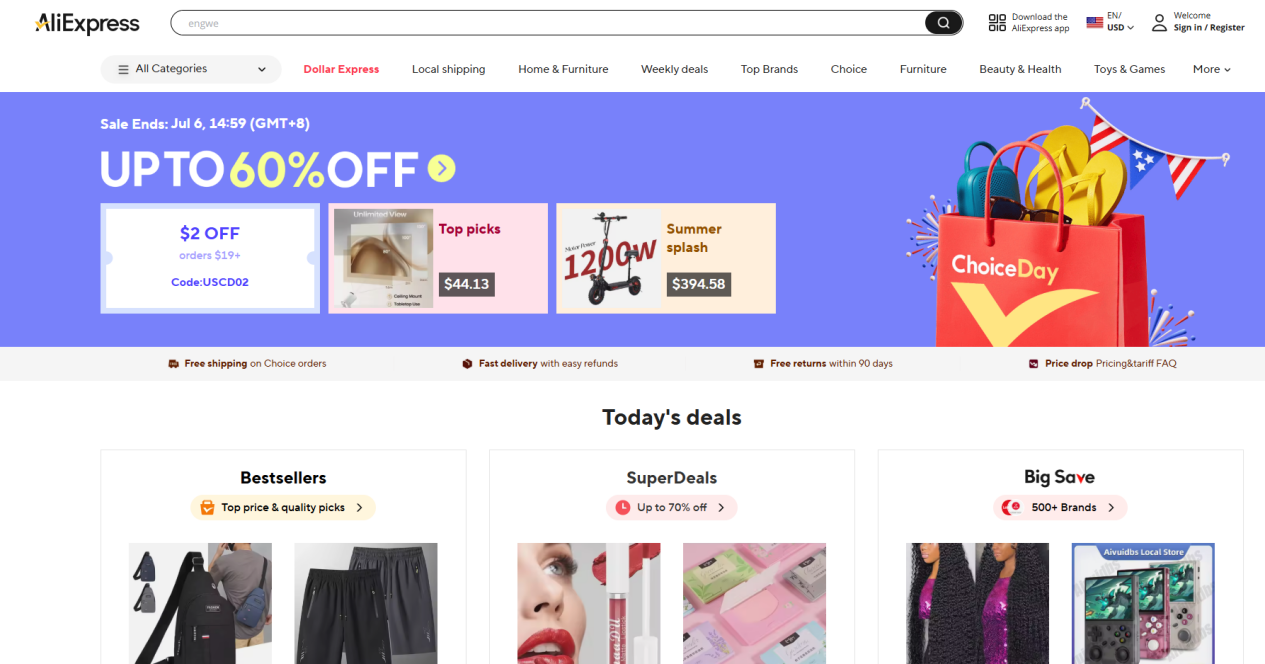
Task: Click the Bestsellers orange badge icon
Action: [207, 508]
